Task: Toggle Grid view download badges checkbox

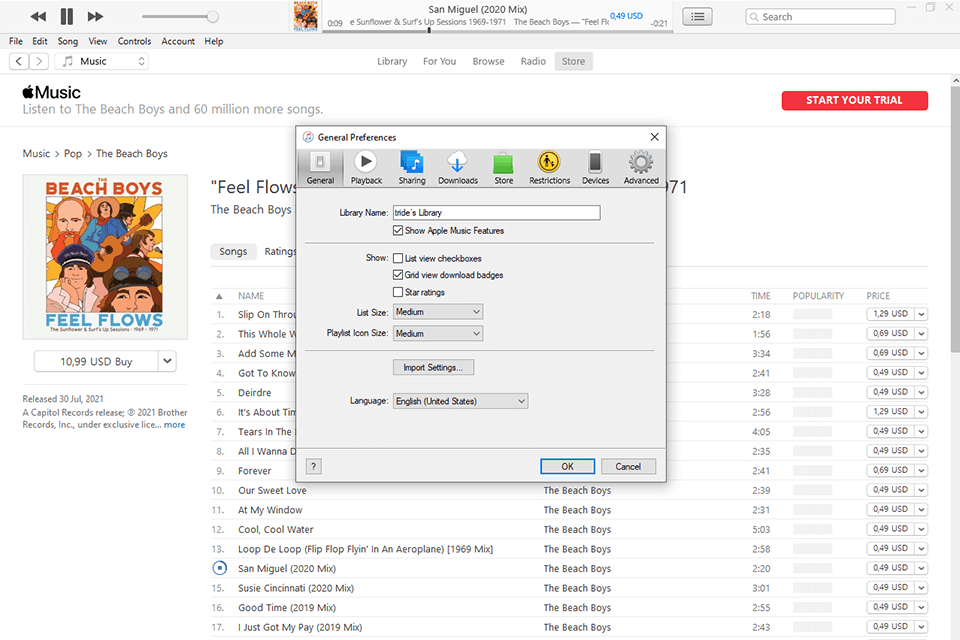Action: pos(398,275)
